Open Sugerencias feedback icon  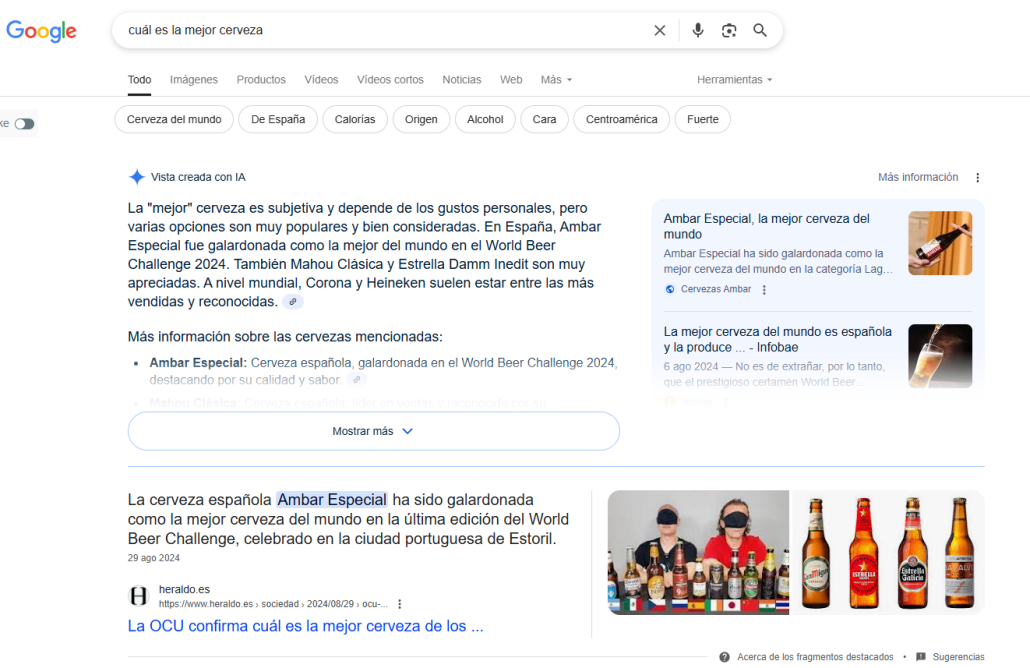(921, 656)
